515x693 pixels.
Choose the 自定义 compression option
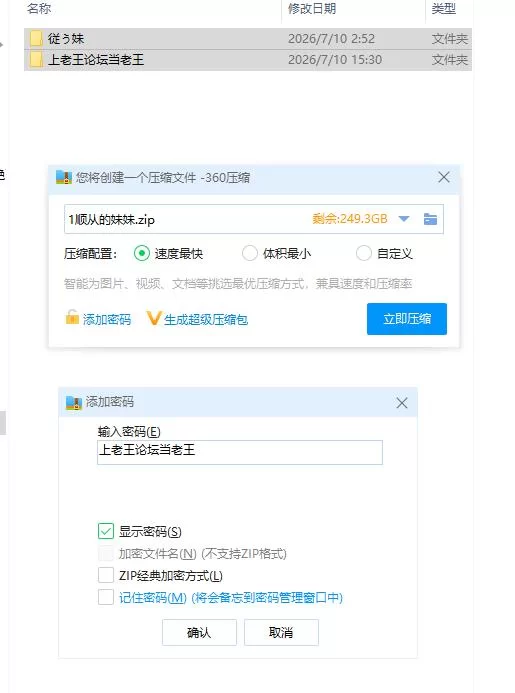(x=363, y=254)
